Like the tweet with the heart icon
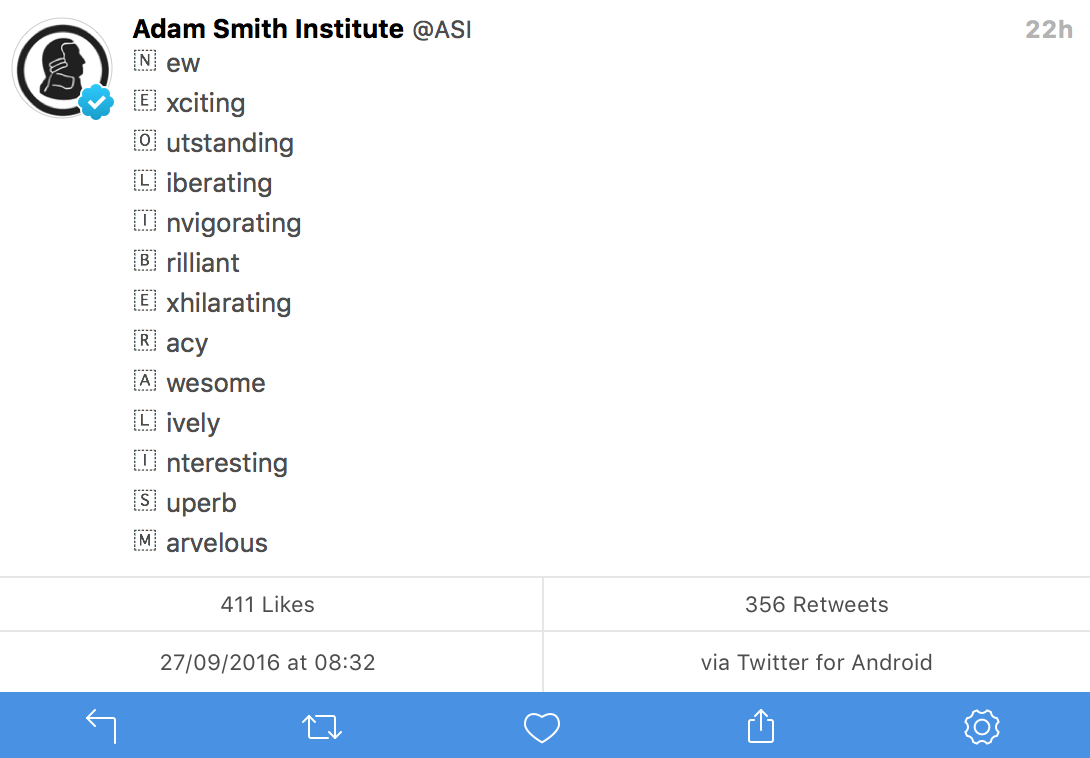 [x=542, y=727]
